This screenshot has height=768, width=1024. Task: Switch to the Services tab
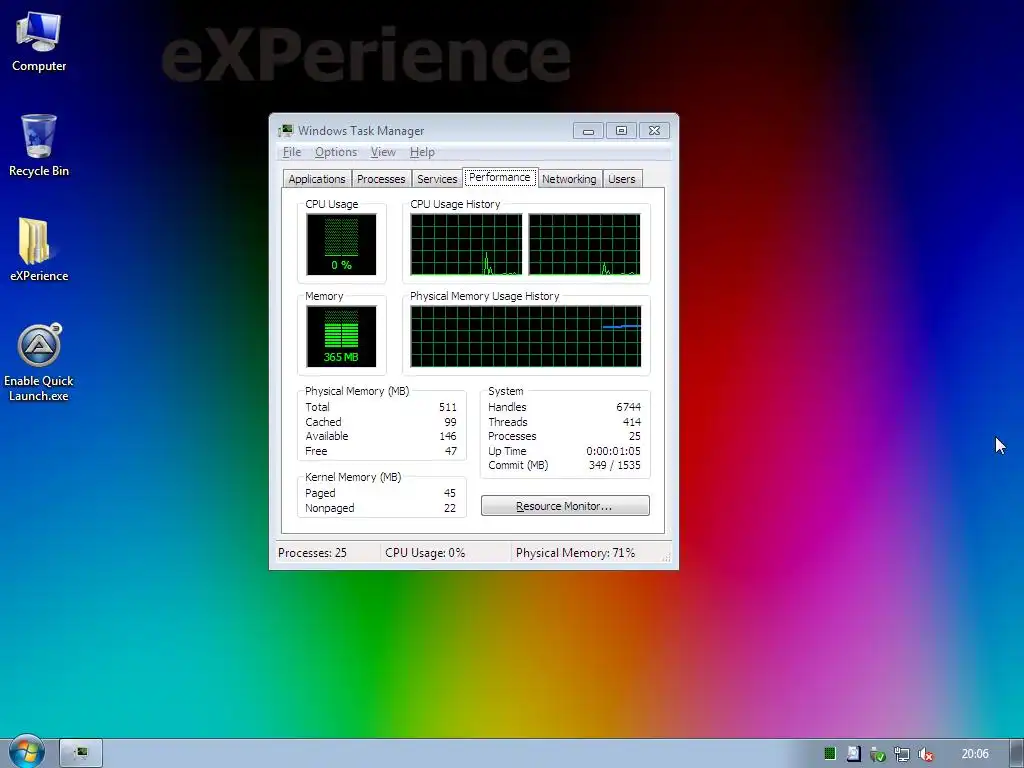pyautogui.click(x=437, y=179)
